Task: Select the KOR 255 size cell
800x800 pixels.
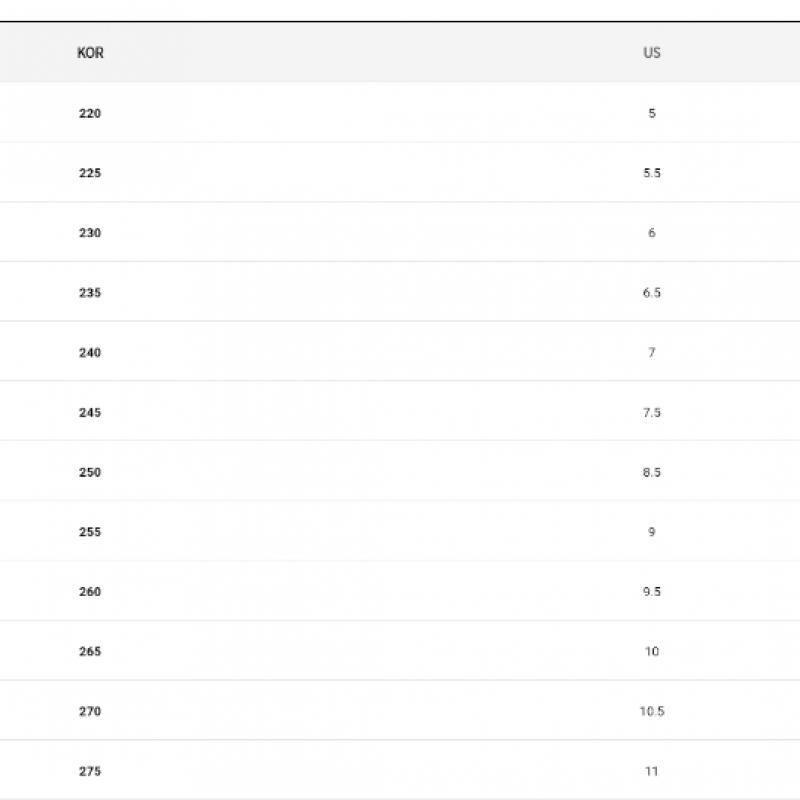Action: coord(90,532)
